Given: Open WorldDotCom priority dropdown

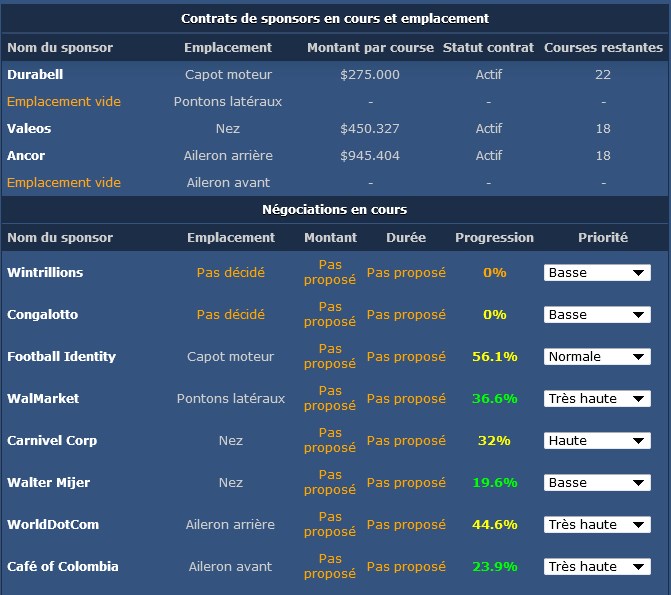Looking at the screenshot, I should pos(597,524).
